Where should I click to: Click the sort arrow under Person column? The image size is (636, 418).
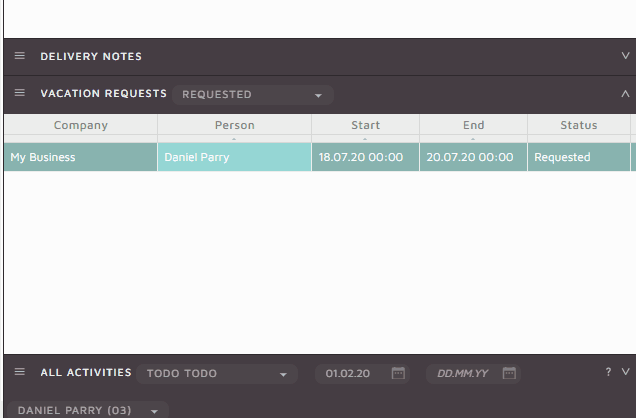234,139
